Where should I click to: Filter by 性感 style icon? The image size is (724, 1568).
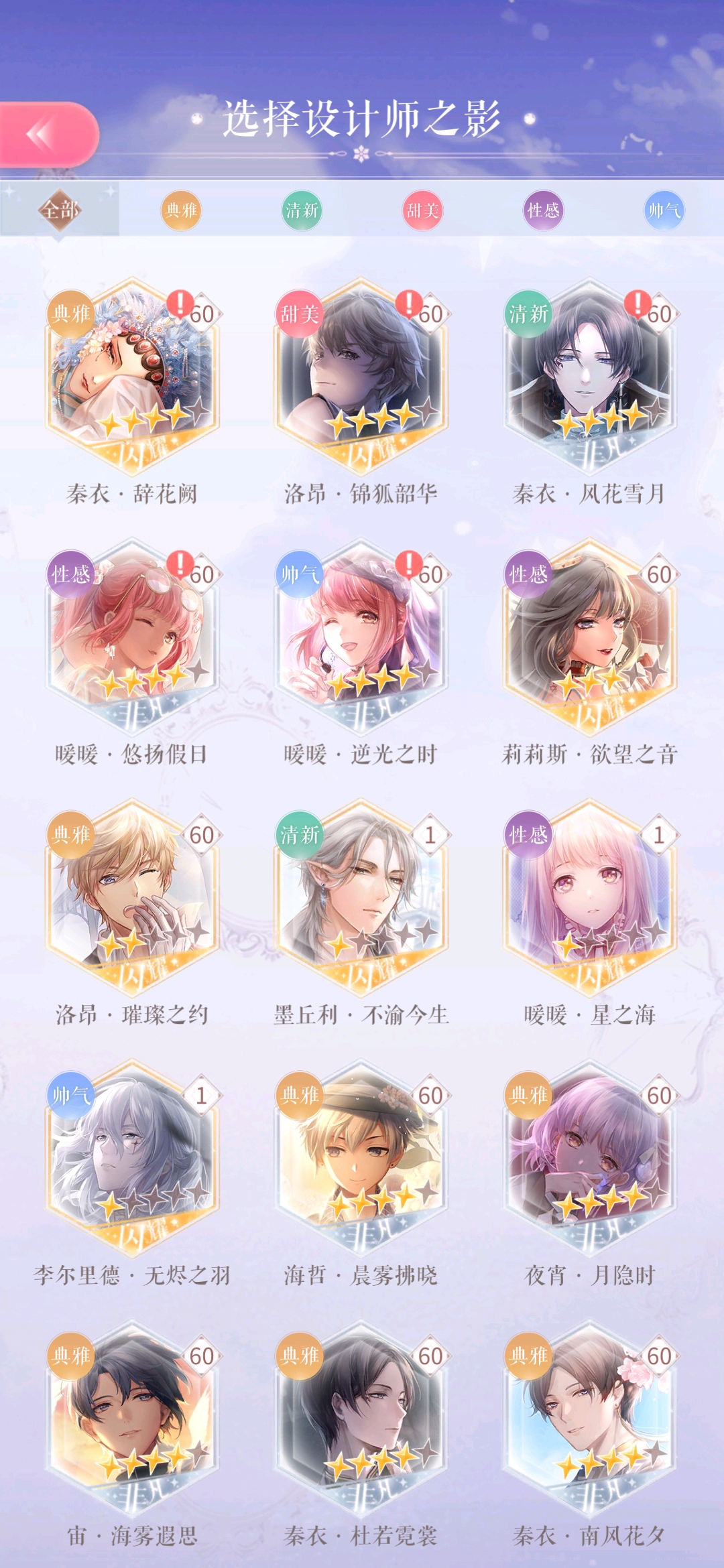[x=543, y=210]
